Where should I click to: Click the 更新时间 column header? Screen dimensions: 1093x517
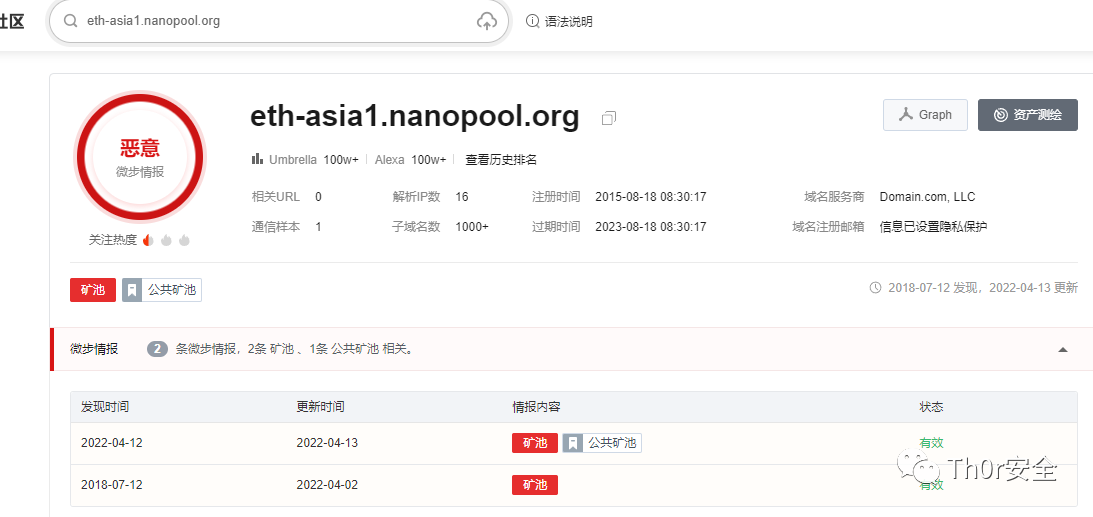320,406
